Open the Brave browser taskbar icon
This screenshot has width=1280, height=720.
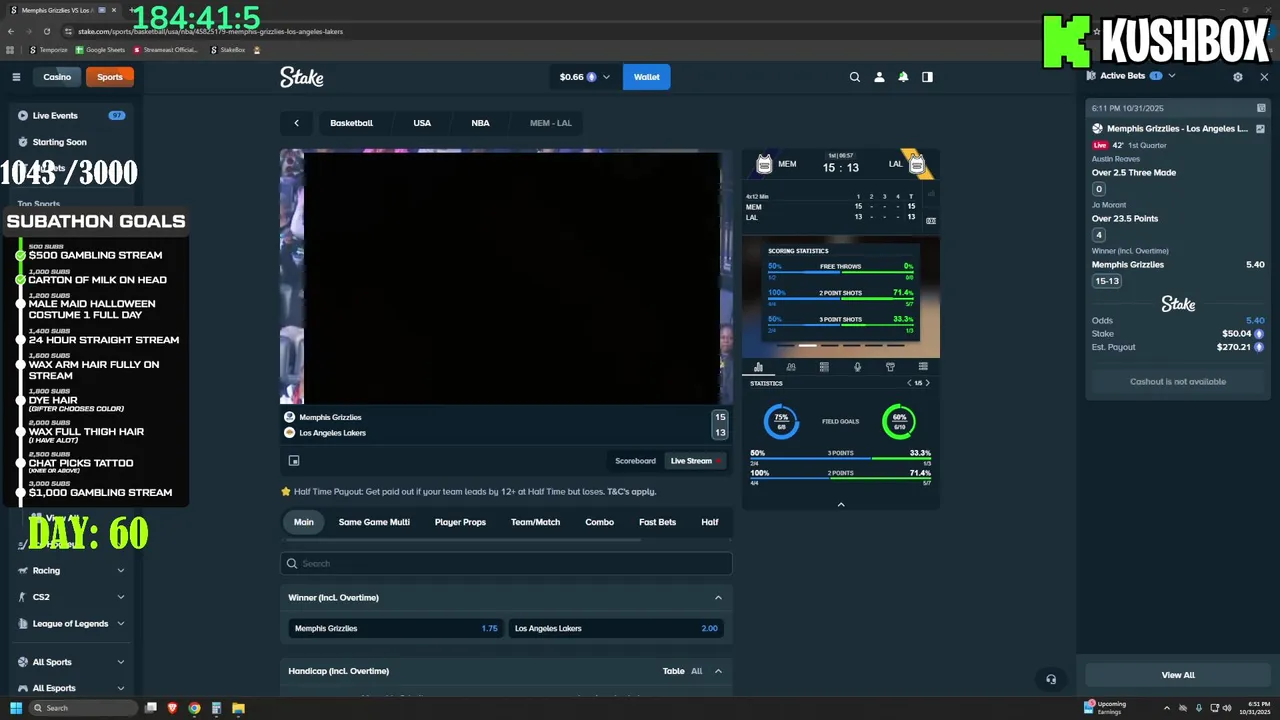(x=172, y=708)
